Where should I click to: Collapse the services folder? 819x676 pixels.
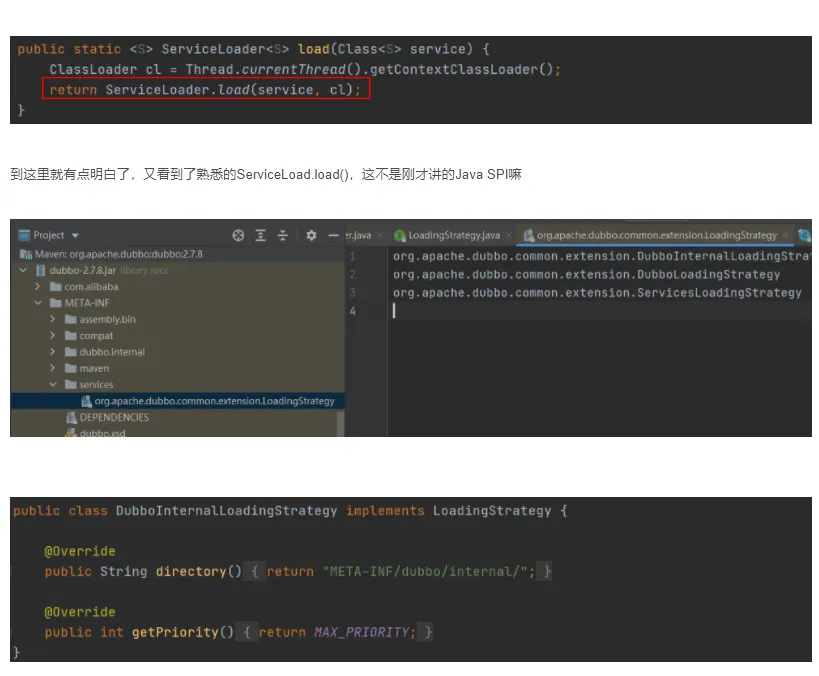tap(53, 384)
